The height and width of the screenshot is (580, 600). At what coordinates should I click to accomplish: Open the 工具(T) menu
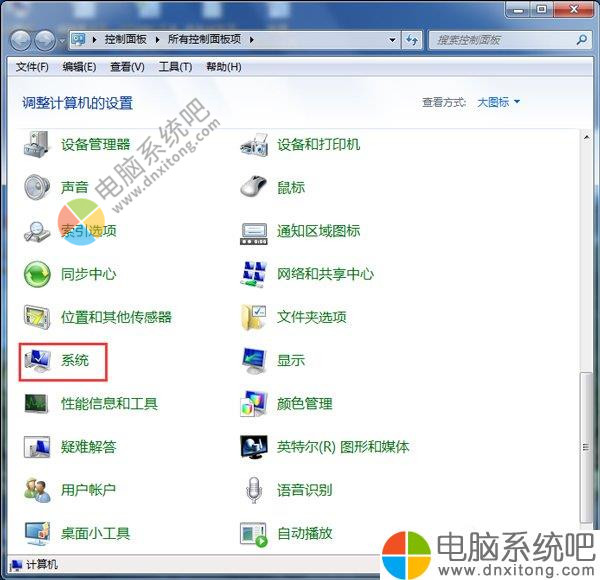click(x=175, y=67)
